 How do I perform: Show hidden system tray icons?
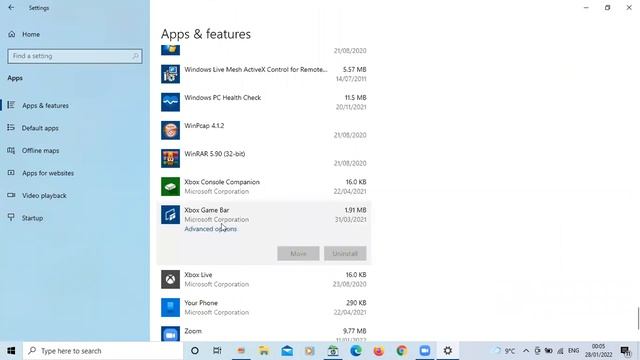[526, 351]
